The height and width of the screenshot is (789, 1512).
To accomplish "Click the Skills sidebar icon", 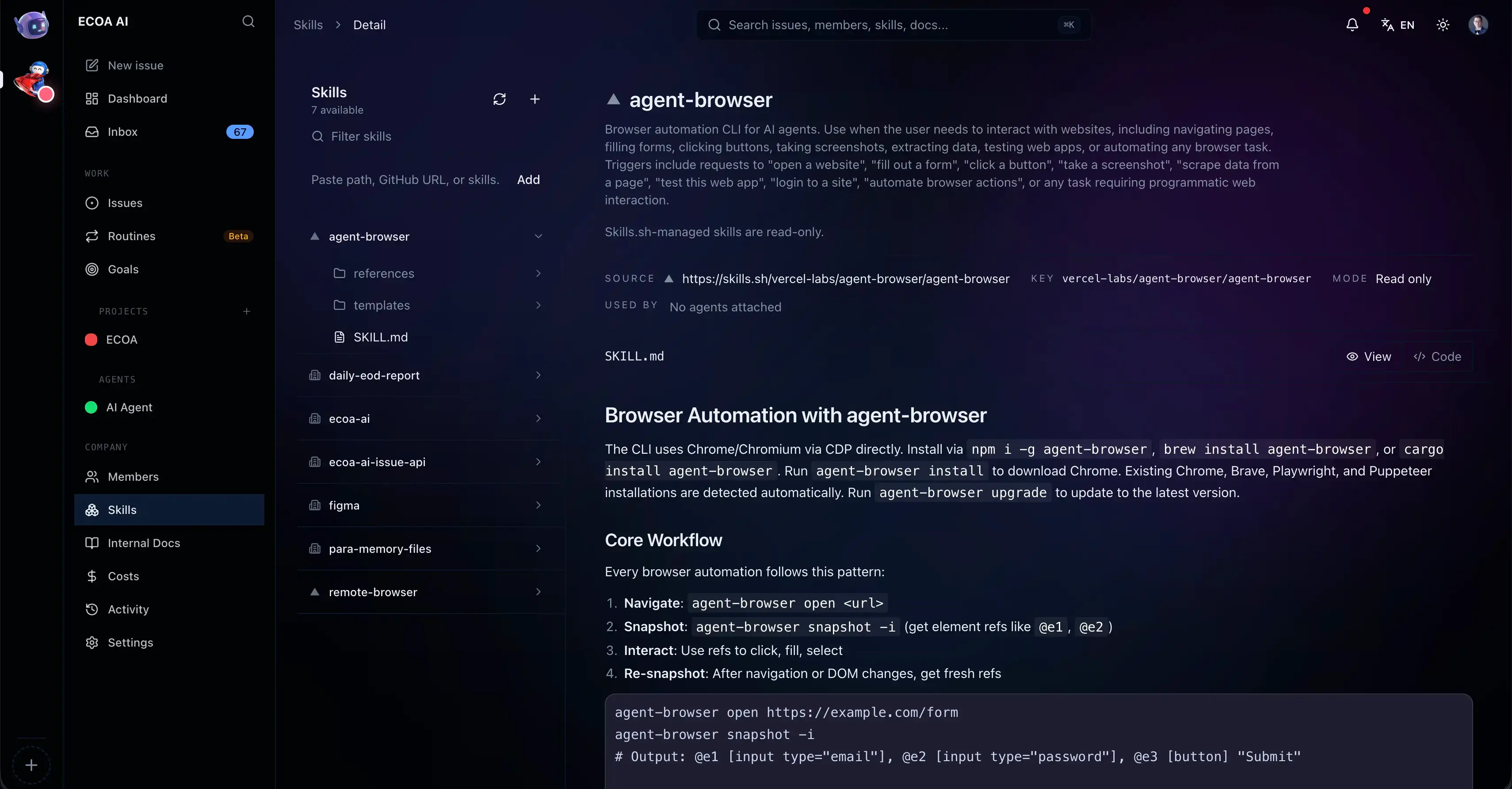I will [92, 509].
